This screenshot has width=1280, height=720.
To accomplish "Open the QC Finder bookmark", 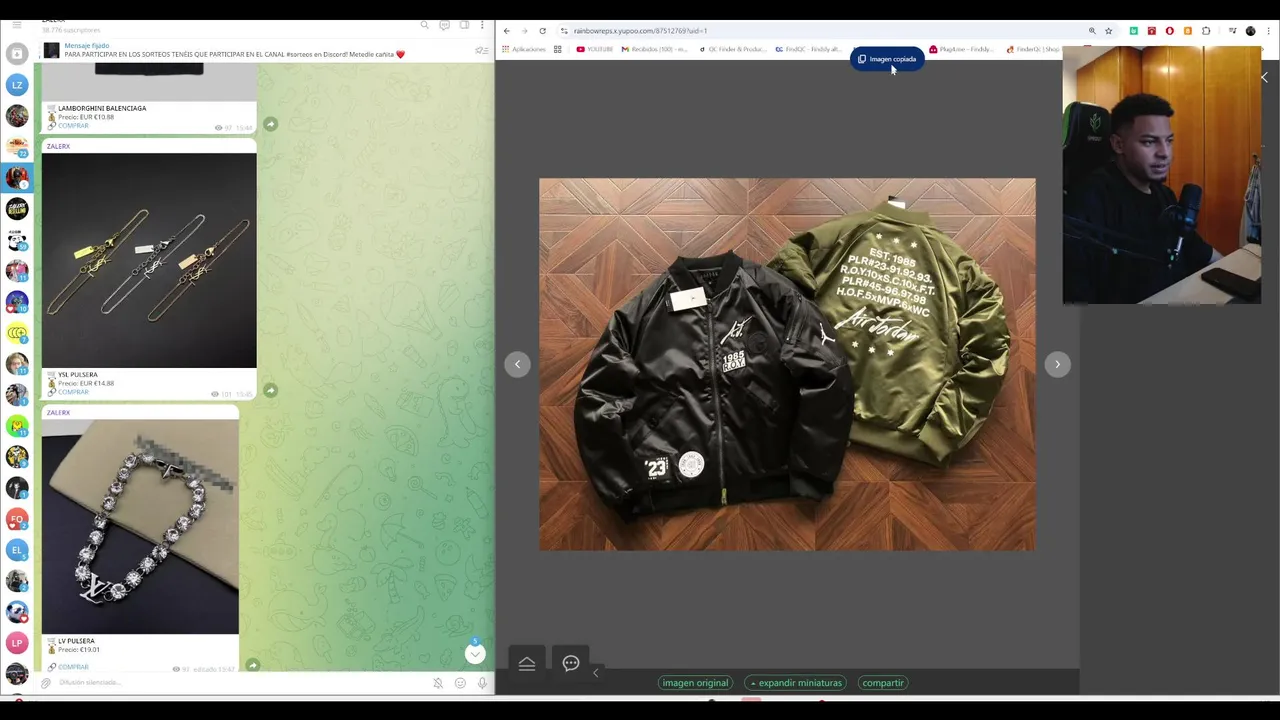I will click(732, 49).
